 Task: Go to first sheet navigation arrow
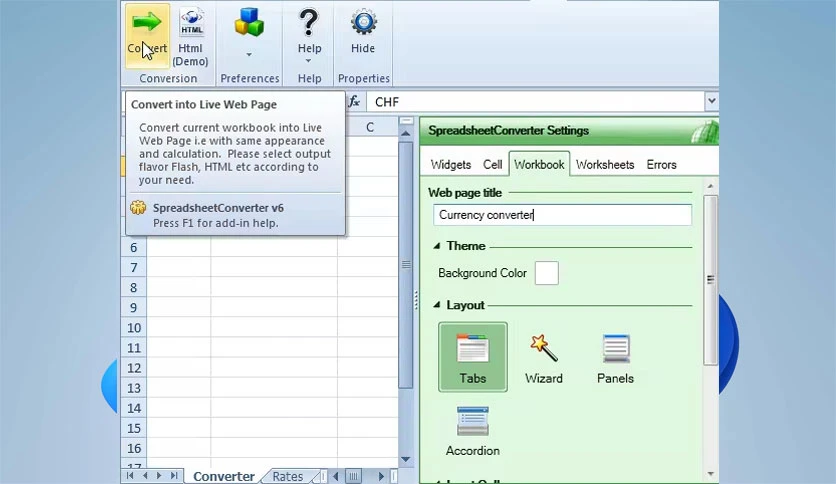click(130, 475)
